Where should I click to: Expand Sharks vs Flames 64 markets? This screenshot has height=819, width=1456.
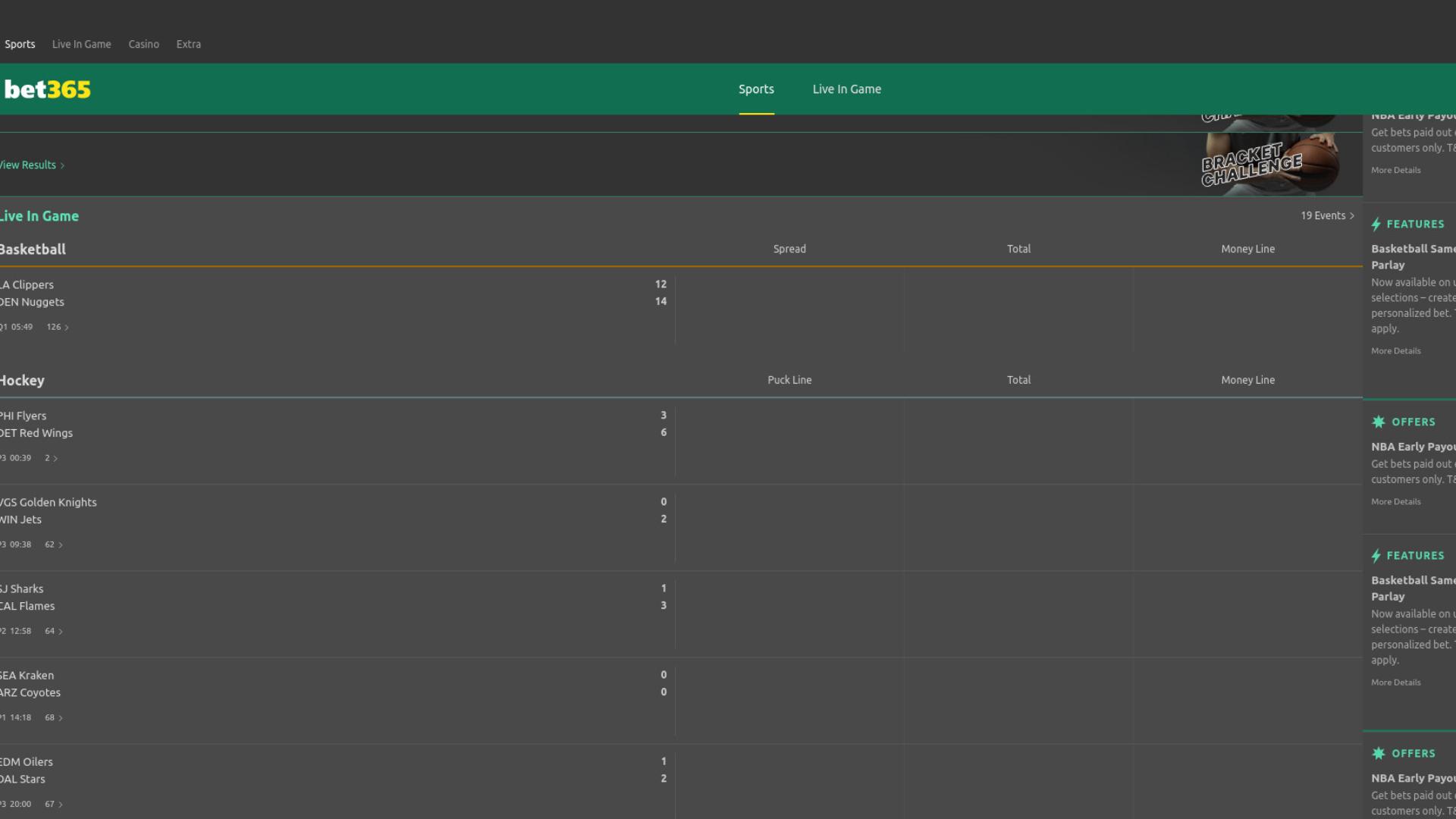click(54, 632)
